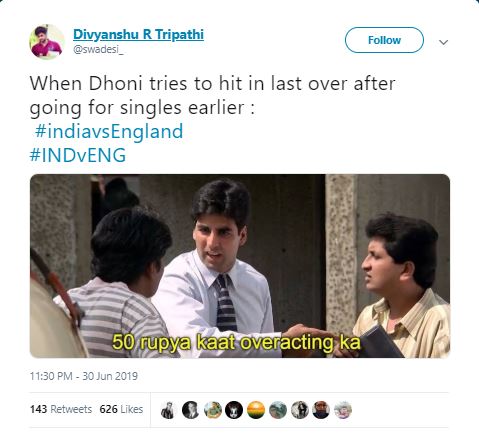Open ninth liker avatar with pale pink image
The width and height of the screenshot is (479, 436).
343,410
